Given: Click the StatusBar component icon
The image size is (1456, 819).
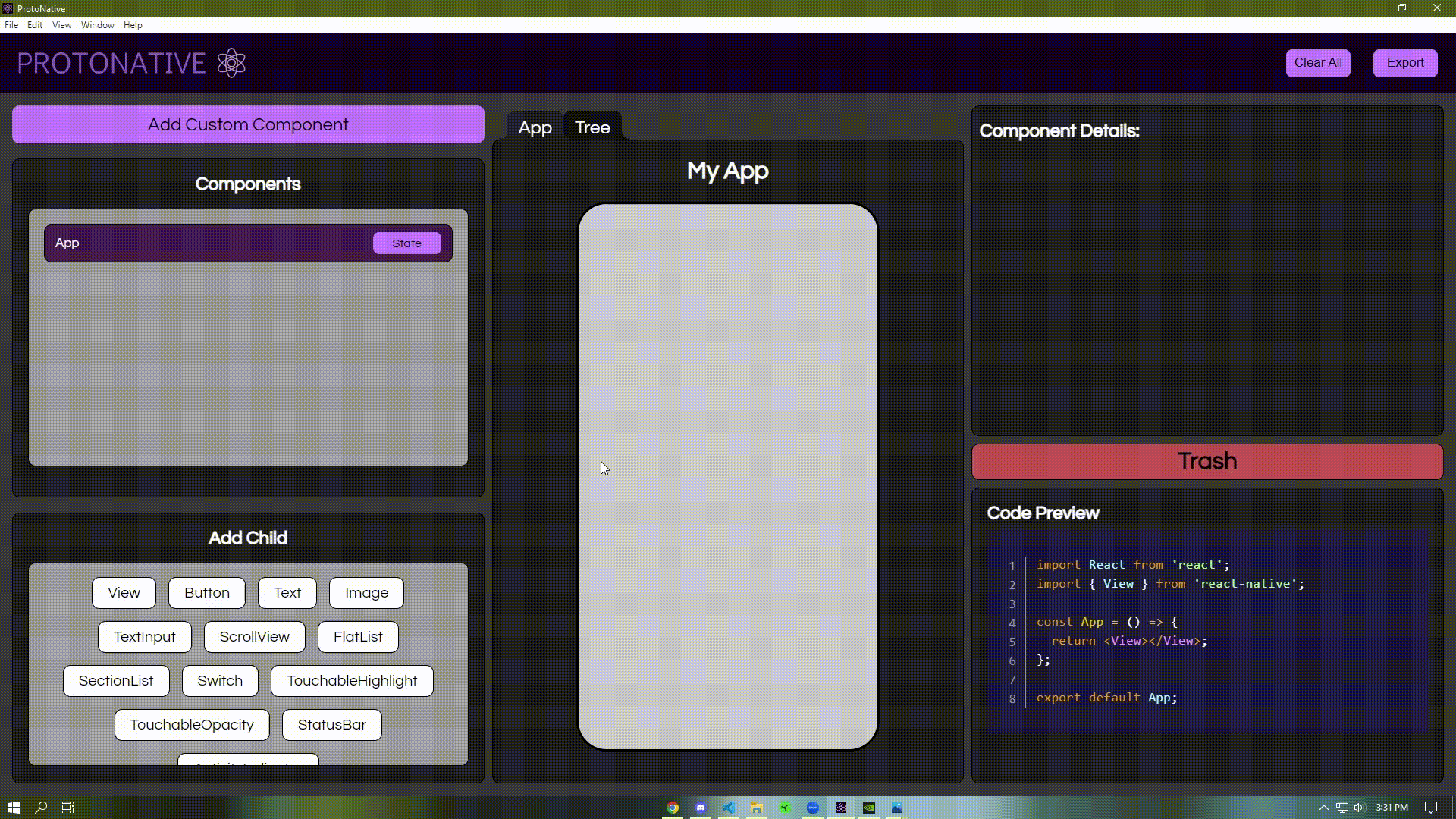Looking at the screenshot, I should (x=332, y=724).
